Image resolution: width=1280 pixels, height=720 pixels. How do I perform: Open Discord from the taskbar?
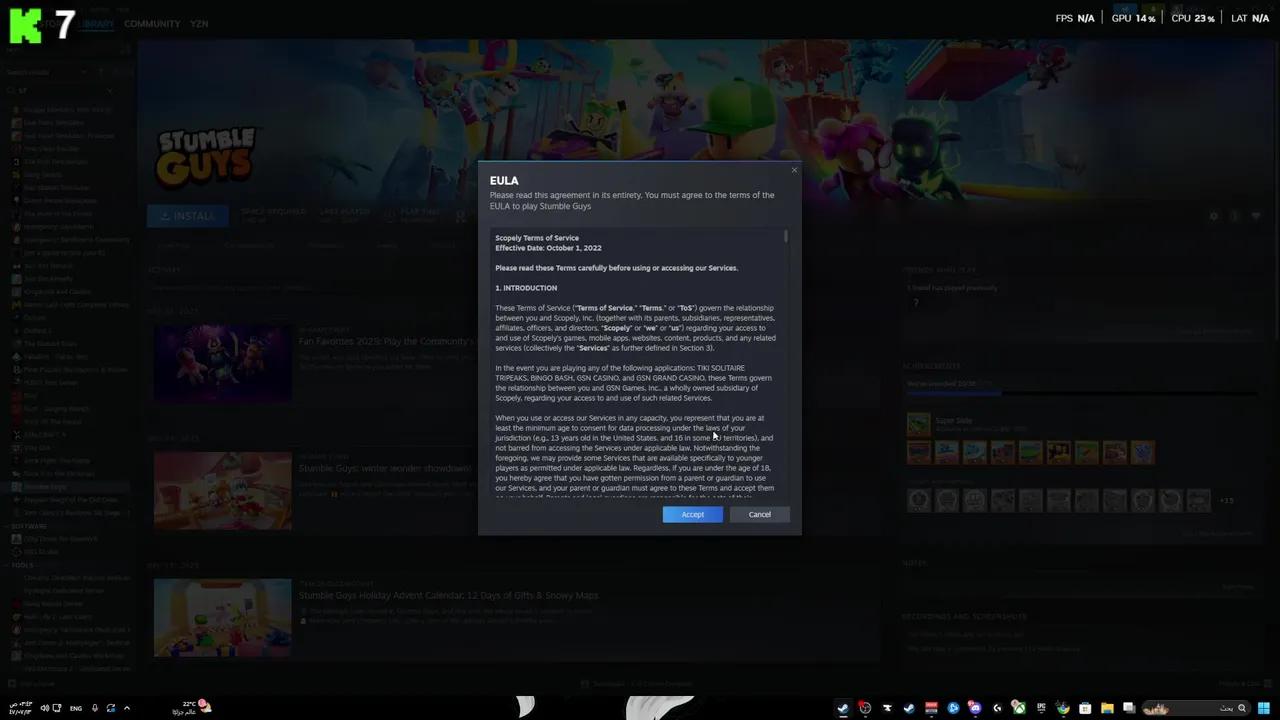975,708
